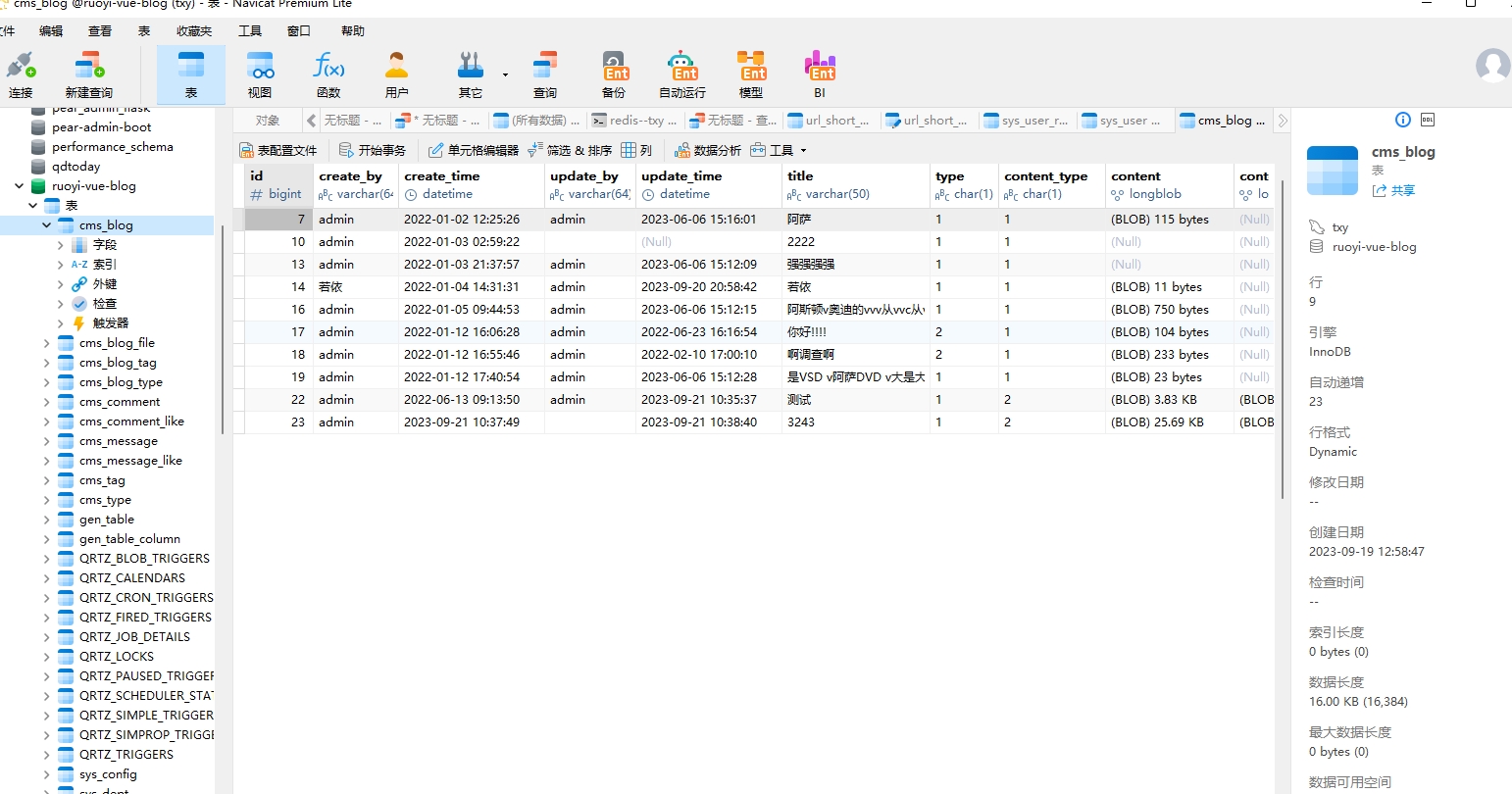Screen dimensions: 1512x794
Task: Switch to the 对象 tab
Action: point(268,121)
